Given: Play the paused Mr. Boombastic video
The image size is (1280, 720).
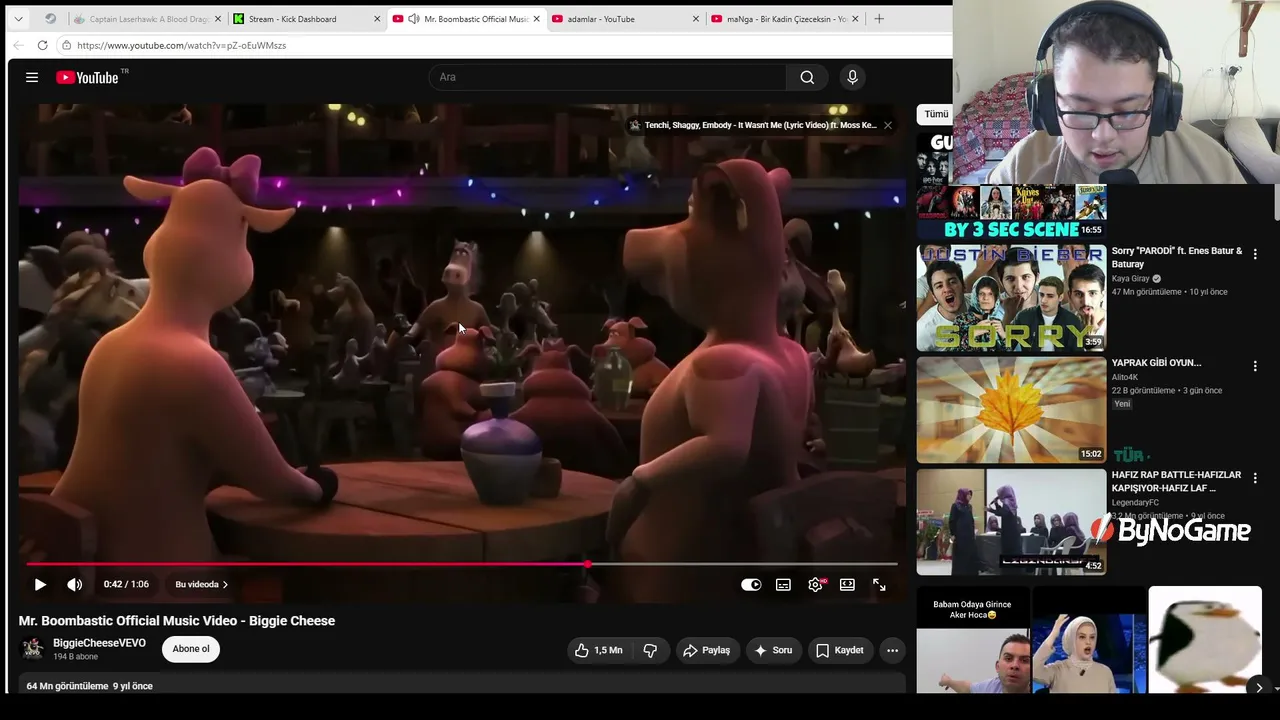Looking at the screenshot, I should click(x=40, y=585).
